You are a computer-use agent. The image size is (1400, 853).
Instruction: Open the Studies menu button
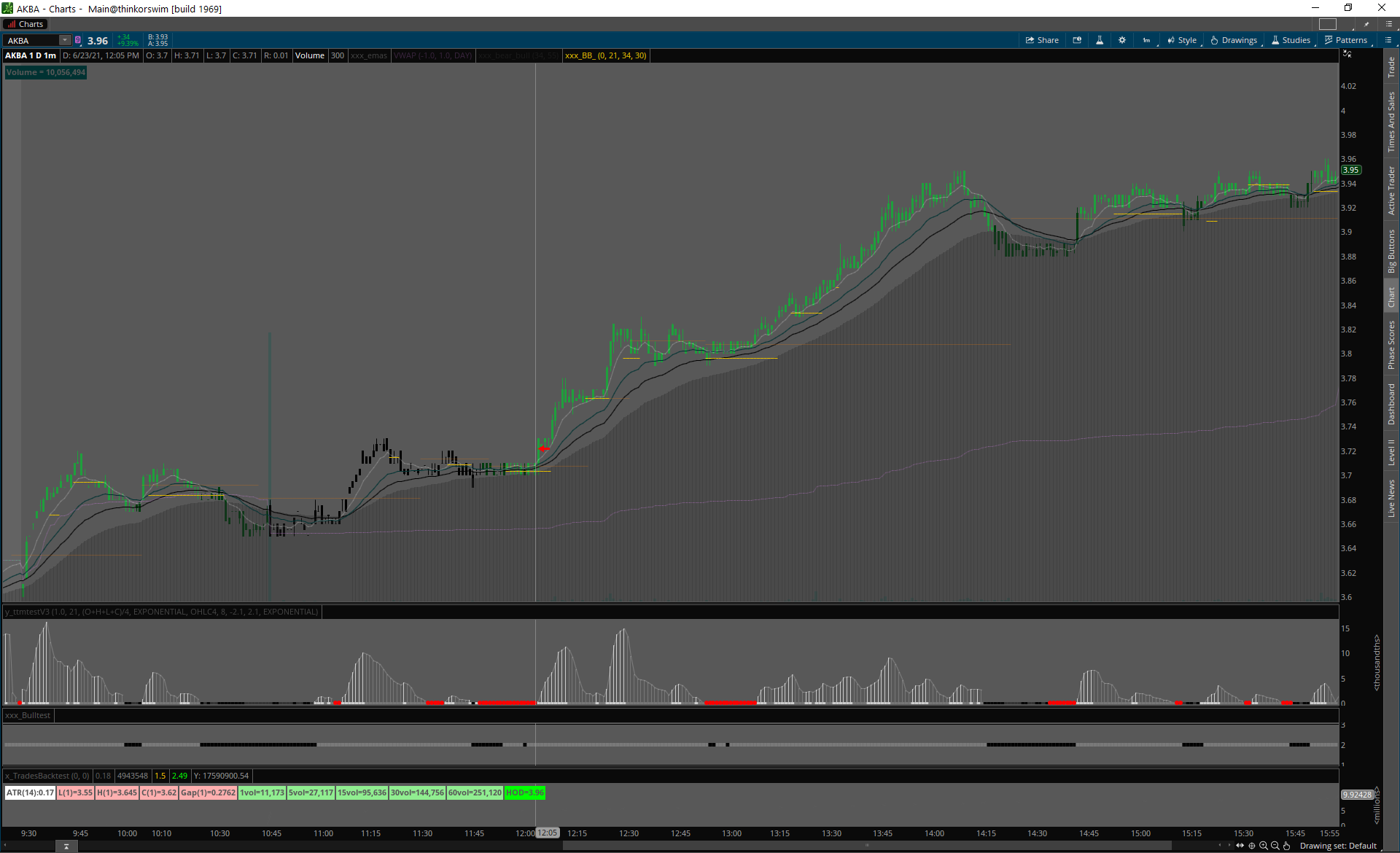1291,40
